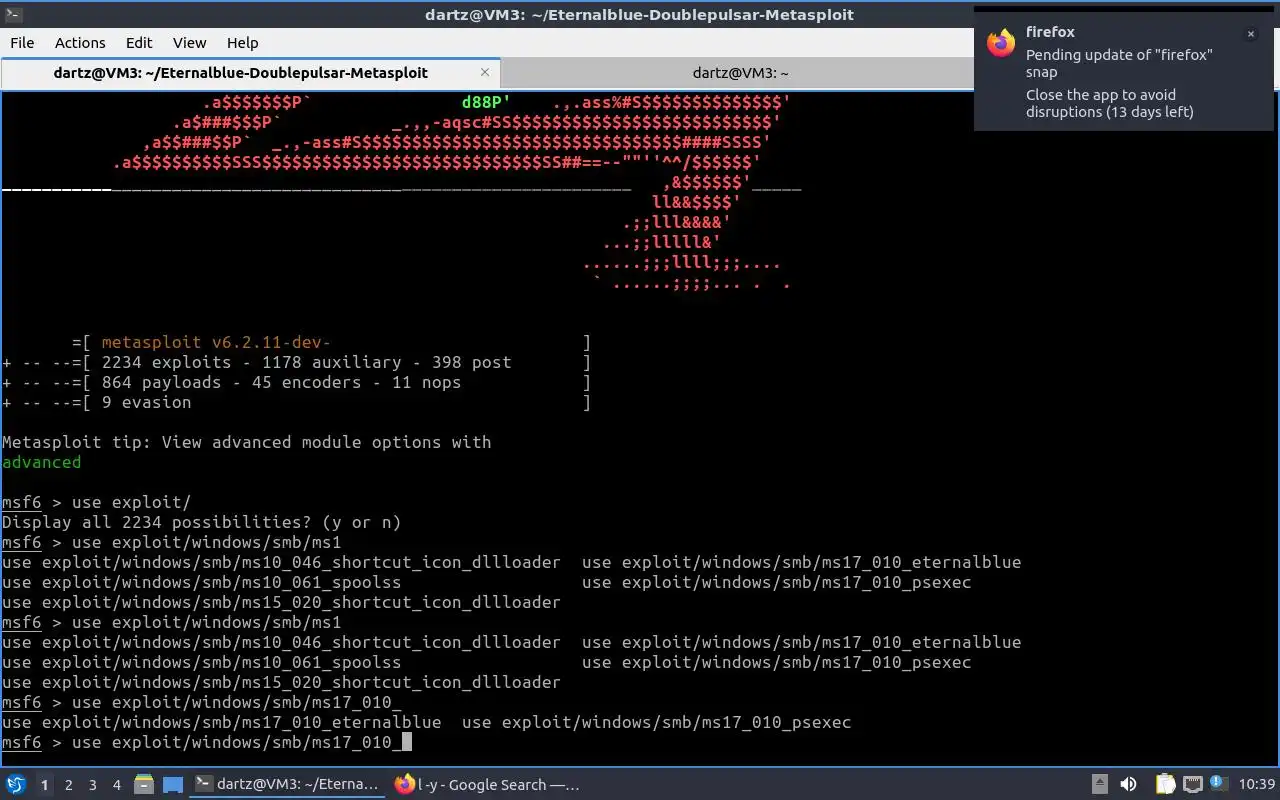Click the last line's ms17_010_psexec suggestion
This screenshot has height=800, width=1280.
[x=656, y=722]
